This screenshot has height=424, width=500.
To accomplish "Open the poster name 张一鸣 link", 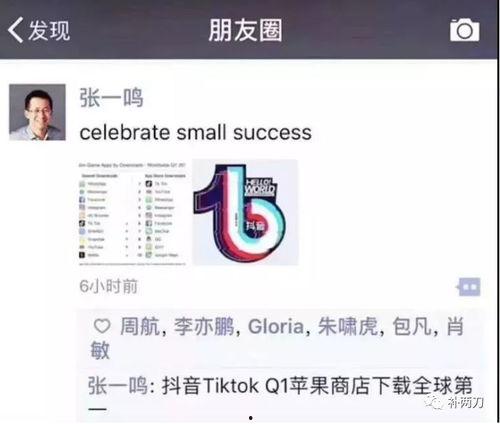I will [x=111, y=98].
